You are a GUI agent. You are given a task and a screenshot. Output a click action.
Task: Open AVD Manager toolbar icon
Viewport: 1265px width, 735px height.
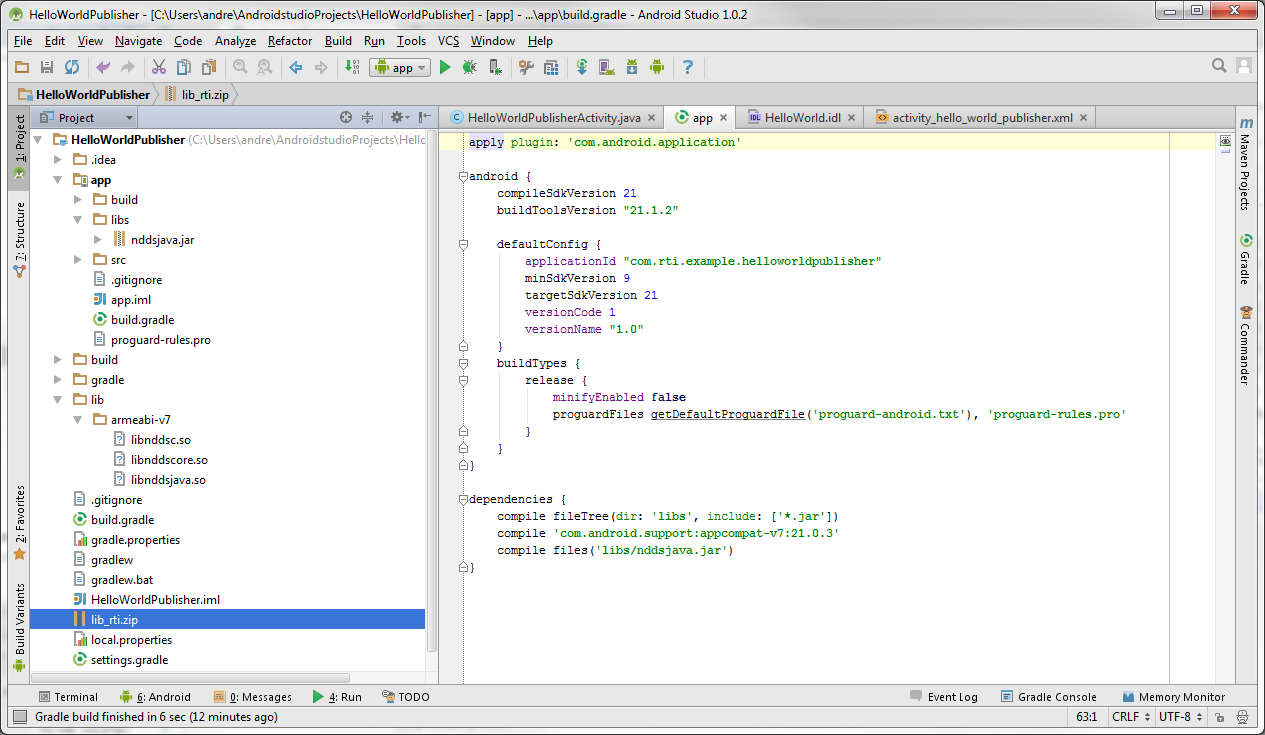(607, 67)
